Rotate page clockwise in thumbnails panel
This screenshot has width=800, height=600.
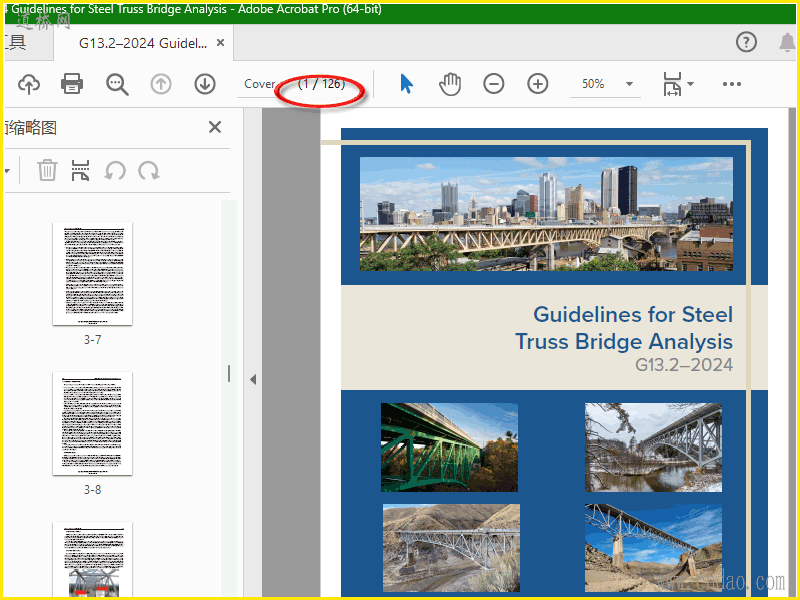149,170
